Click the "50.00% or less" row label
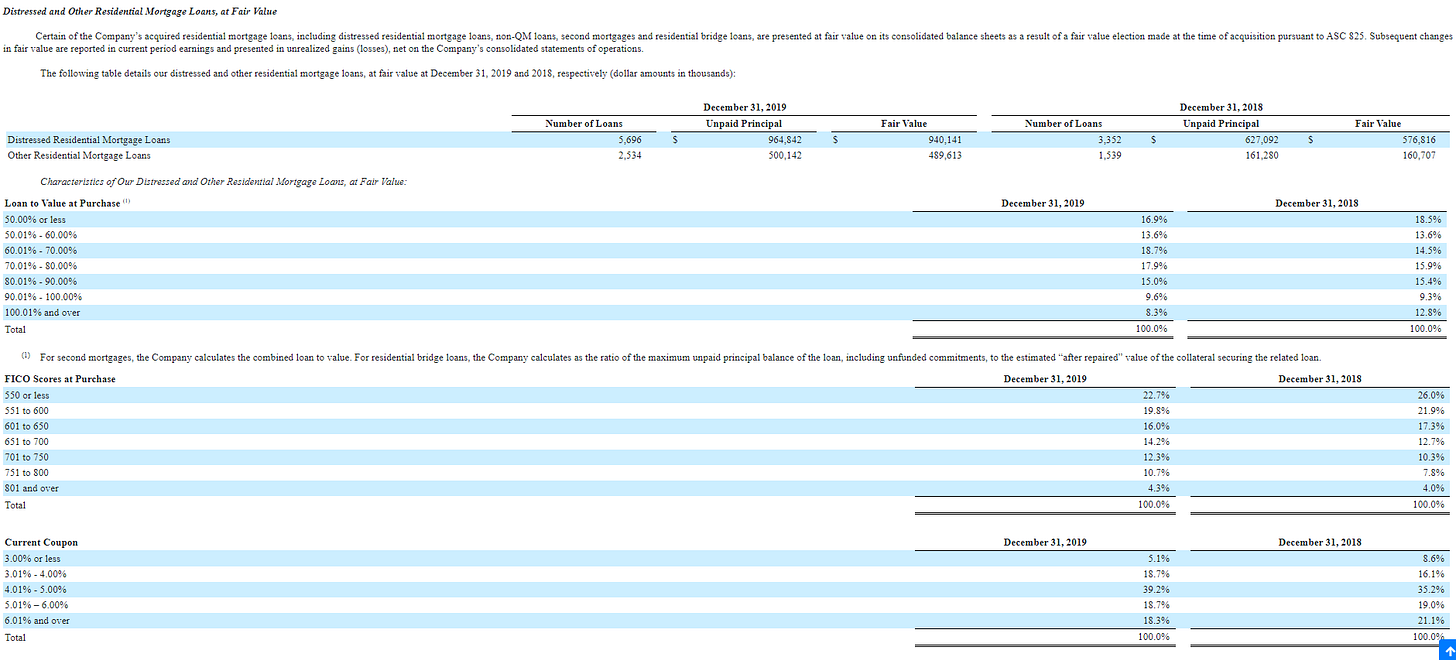Viewport: 1456px width, 660px height. click(36, 219)
